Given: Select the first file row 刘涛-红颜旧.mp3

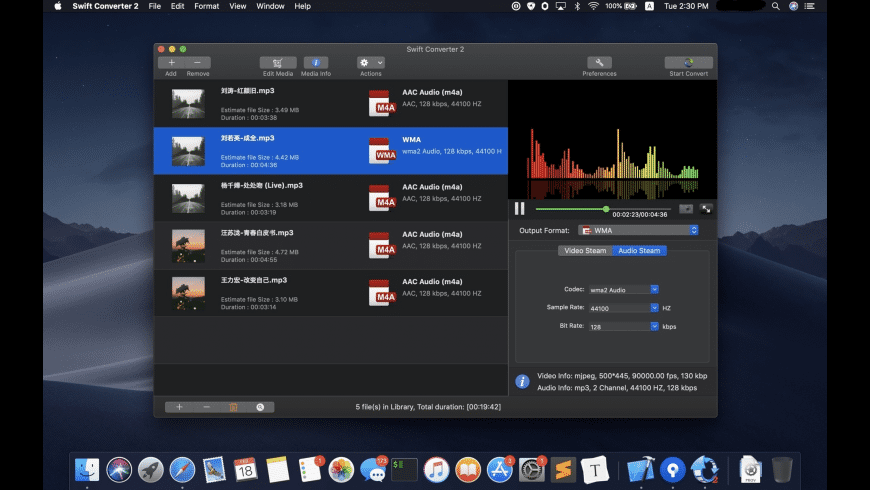Looking at the screenshot, I should [331, 104].
